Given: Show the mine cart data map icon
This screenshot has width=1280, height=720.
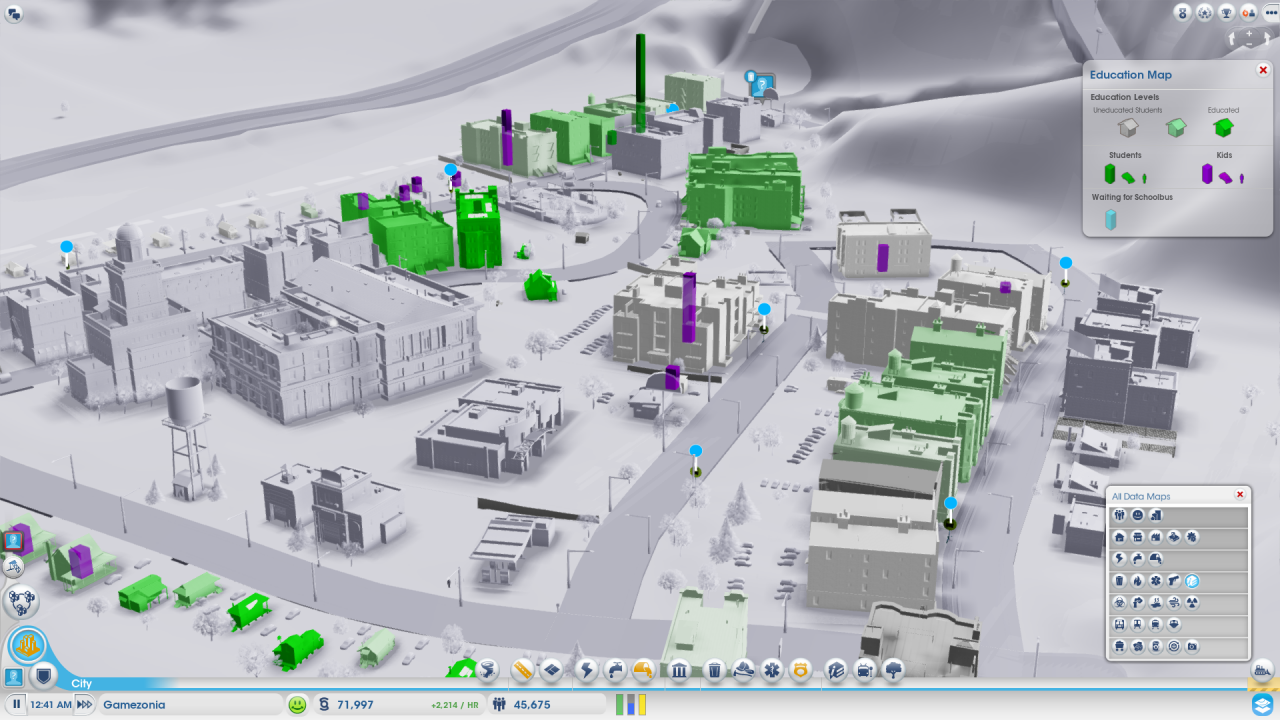Looking at the screenshot, I should tap(1119, 646).
